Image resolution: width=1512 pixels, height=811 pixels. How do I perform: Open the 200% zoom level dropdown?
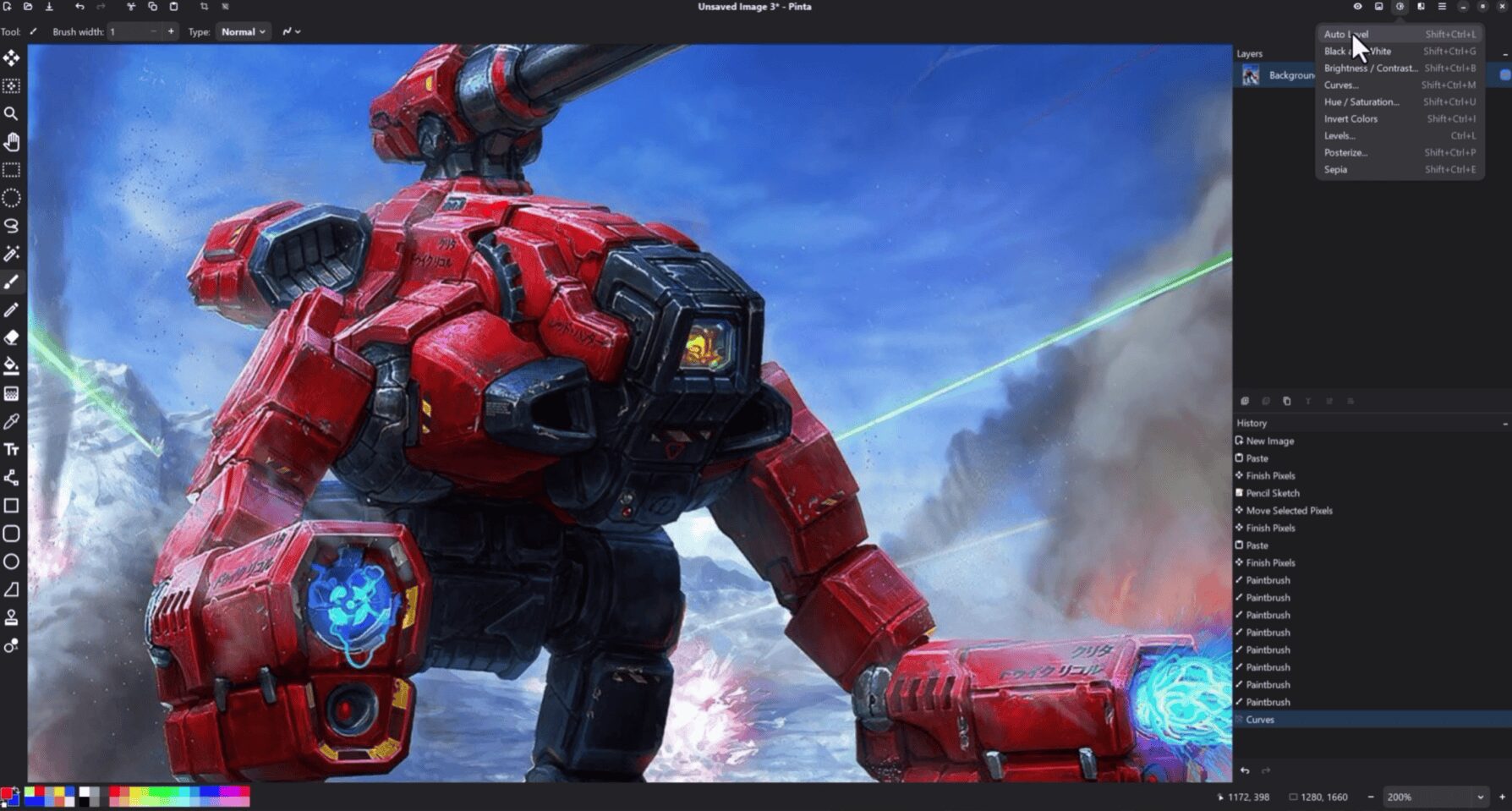tap(1435, 797)
